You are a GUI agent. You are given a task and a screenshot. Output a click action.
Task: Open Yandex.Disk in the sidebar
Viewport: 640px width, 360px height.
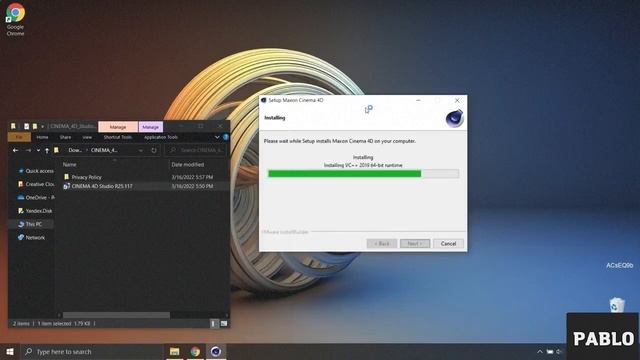pos(35,211)
